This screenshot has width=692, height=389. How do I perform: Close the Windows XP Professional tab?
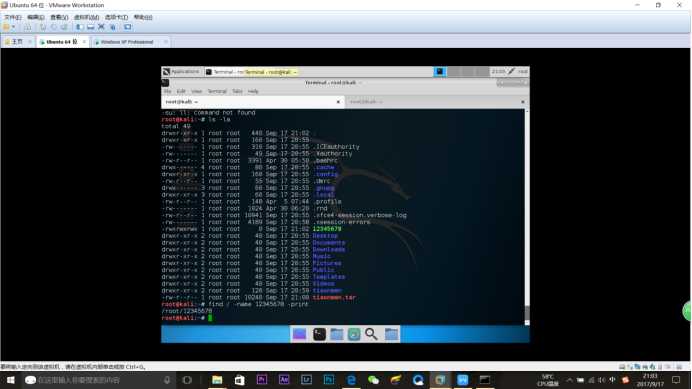(165, 42)
